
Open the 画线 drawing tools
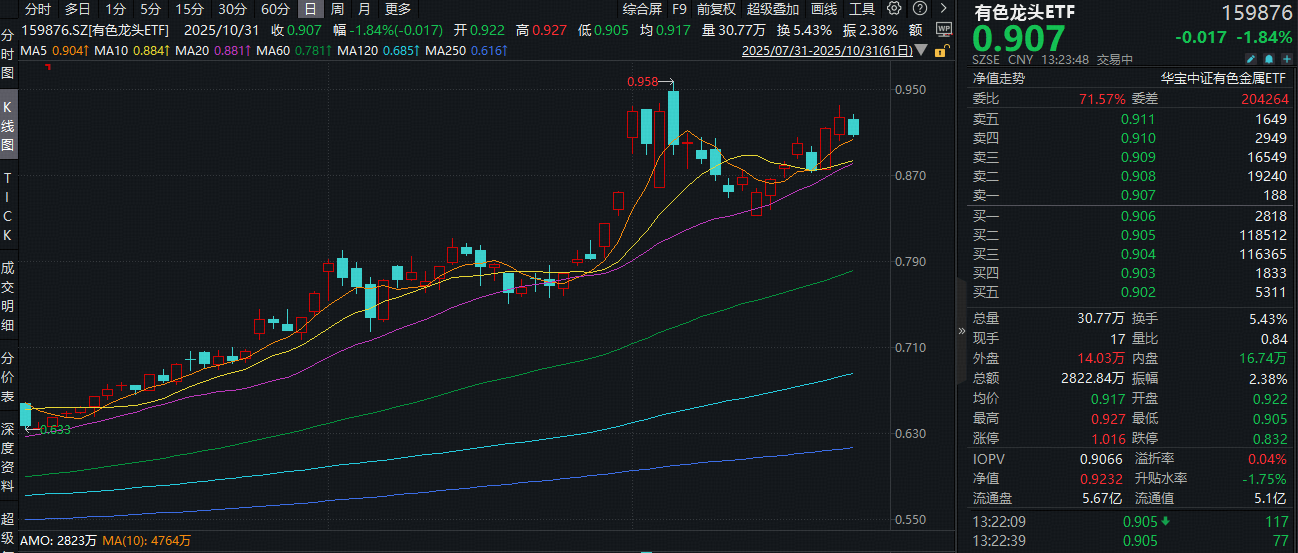coord(824,9)
